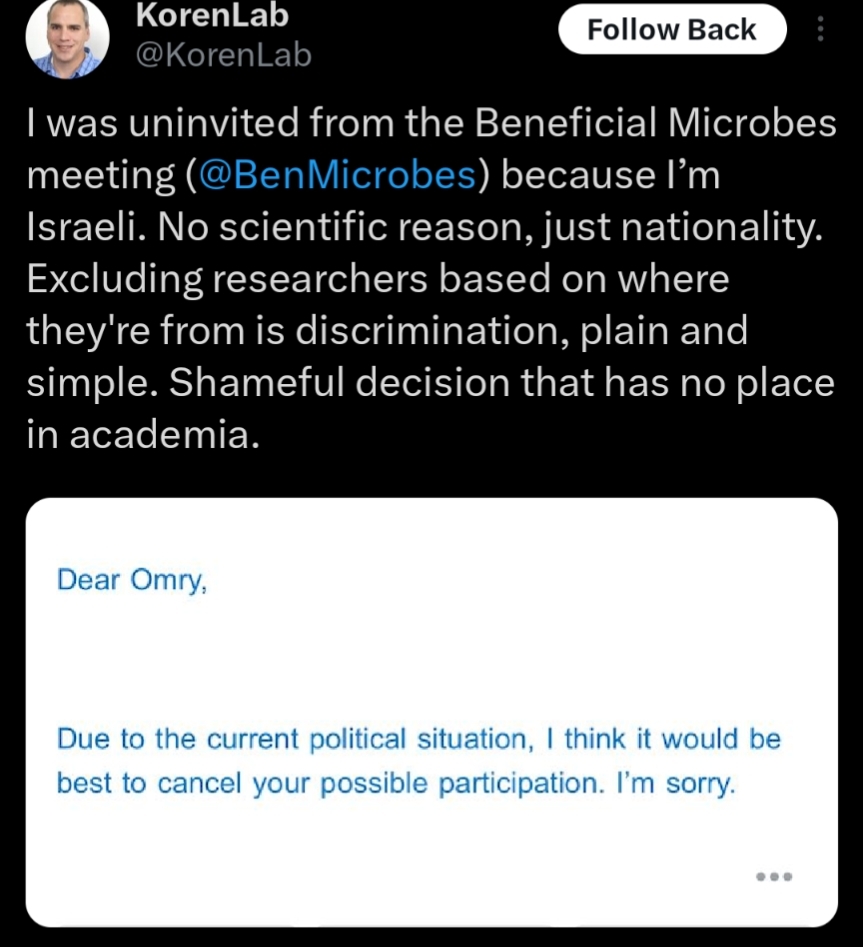This screenshot has height=947, width=863.
Task: Click the "best to cancel your possible participation" line
Action: (328, 783)
